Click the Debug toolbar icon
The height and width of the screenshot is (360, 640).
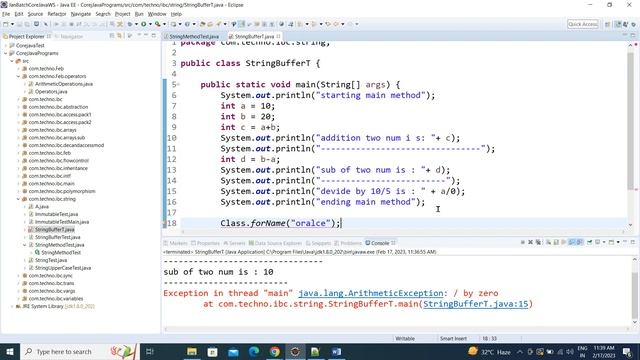pos(129,24)
